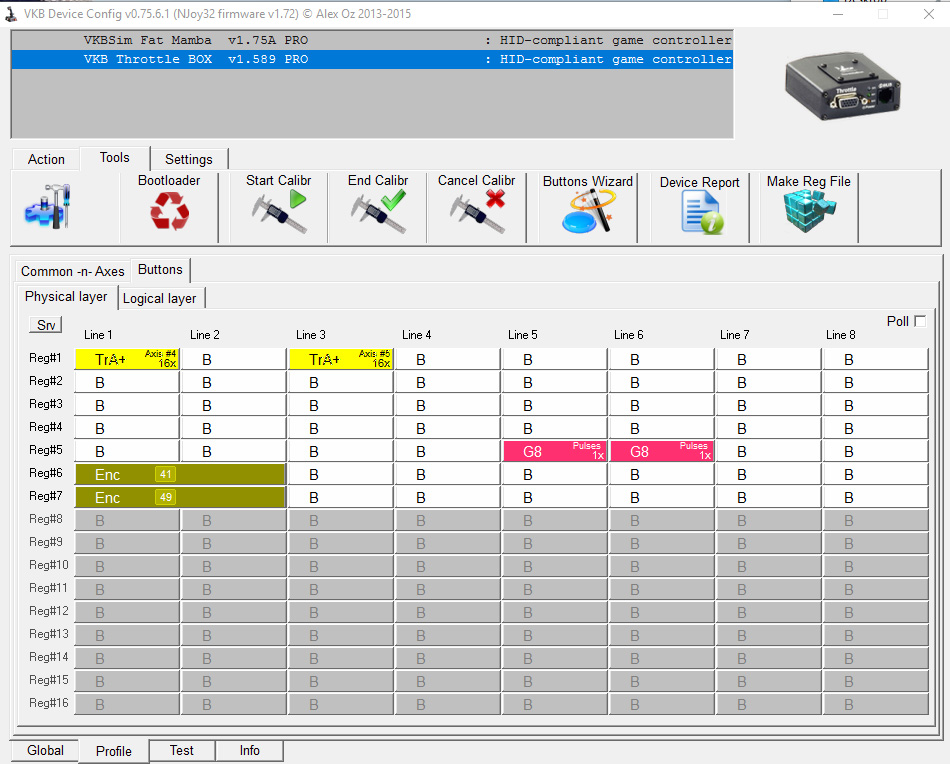The width and height of the screenshot is (950, 764).
Task: Open the Info bottom tab
Action: pyautogui.click(x=250, y=751)
